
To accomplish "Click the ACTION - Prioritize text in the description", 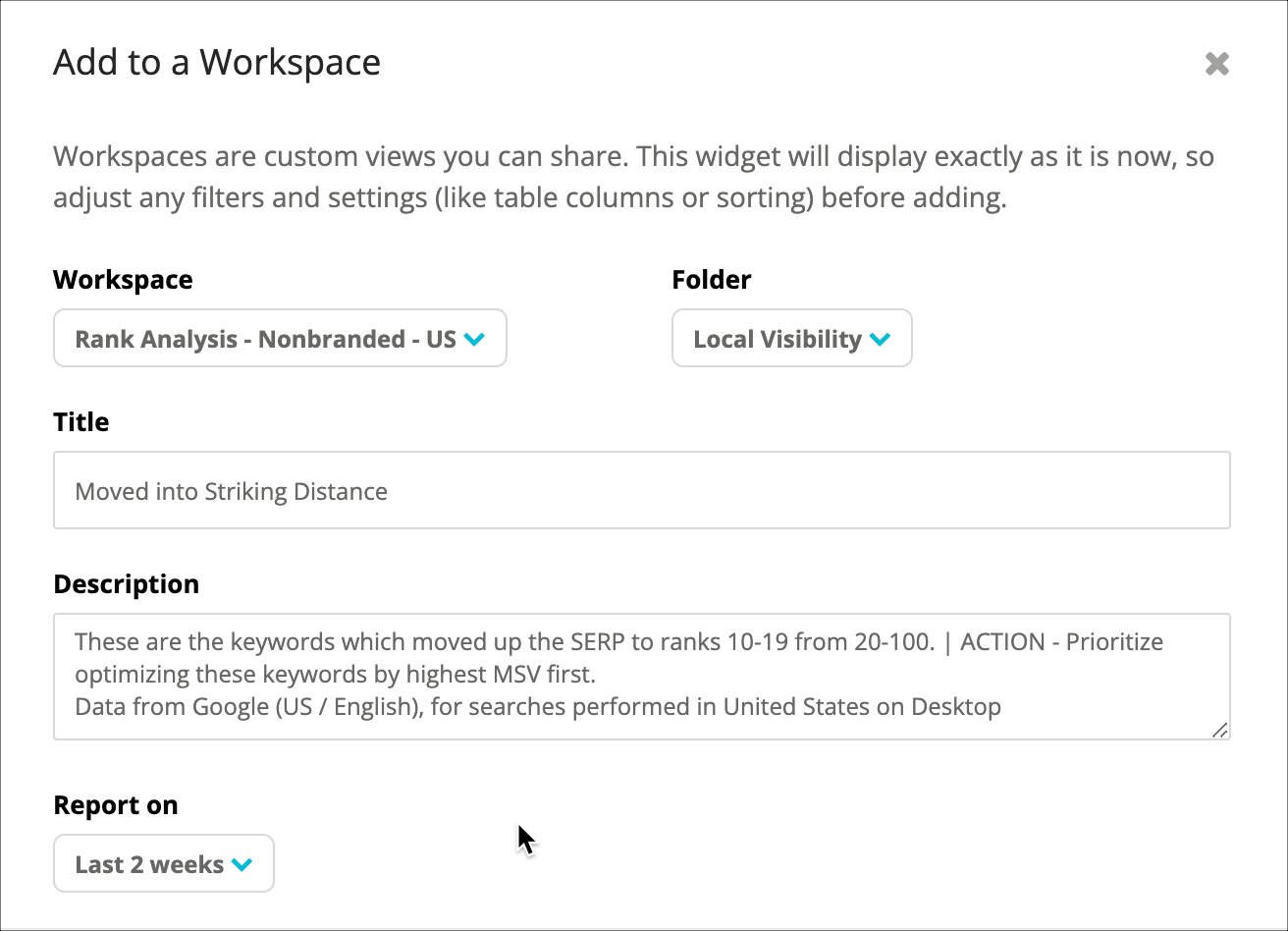I will coord(1062,642).
